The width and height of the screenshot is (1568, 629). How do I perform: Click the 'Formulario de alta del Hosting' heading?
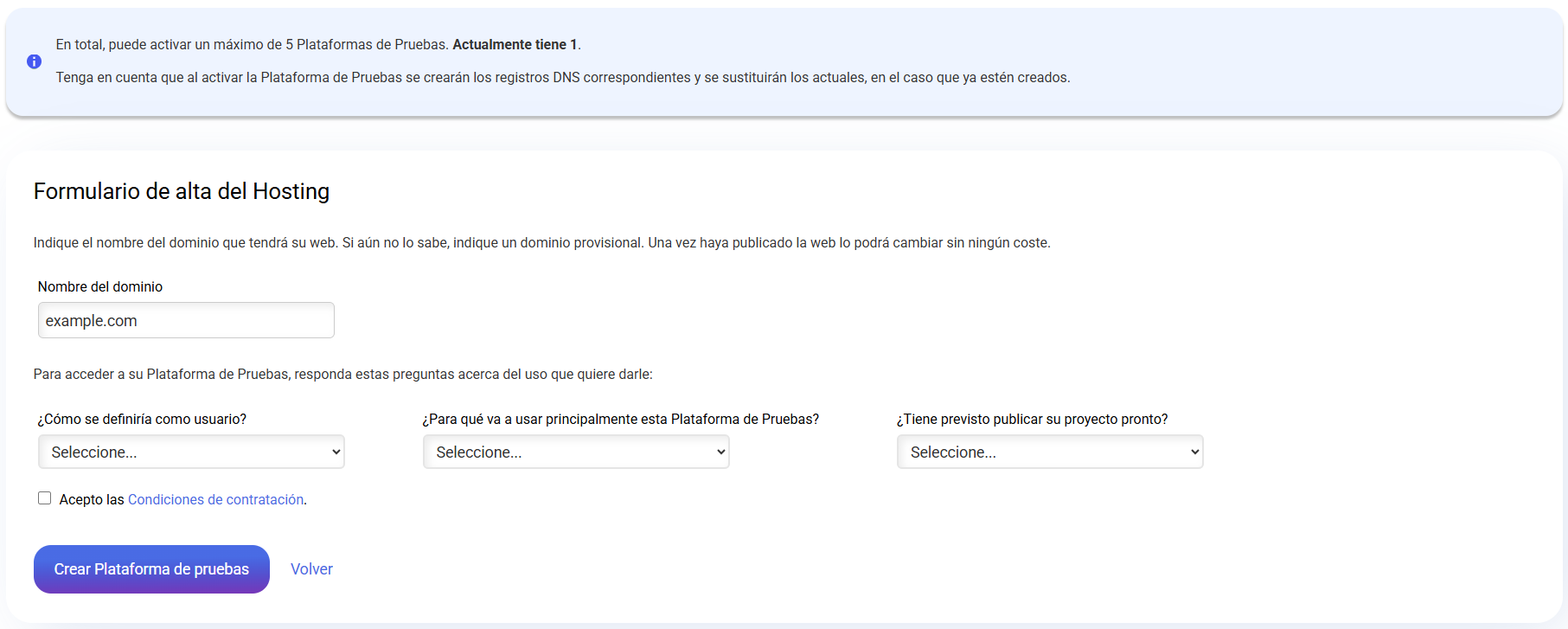pos(182,191)
